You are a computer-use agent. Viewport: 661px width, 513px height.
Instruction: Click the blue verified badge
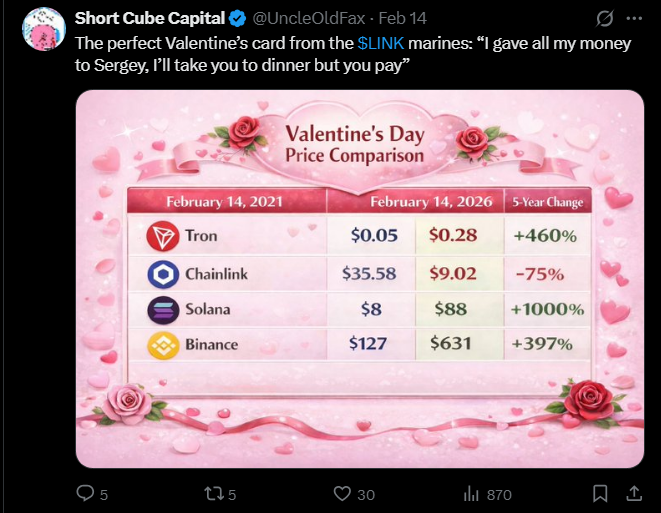point(237,19)
